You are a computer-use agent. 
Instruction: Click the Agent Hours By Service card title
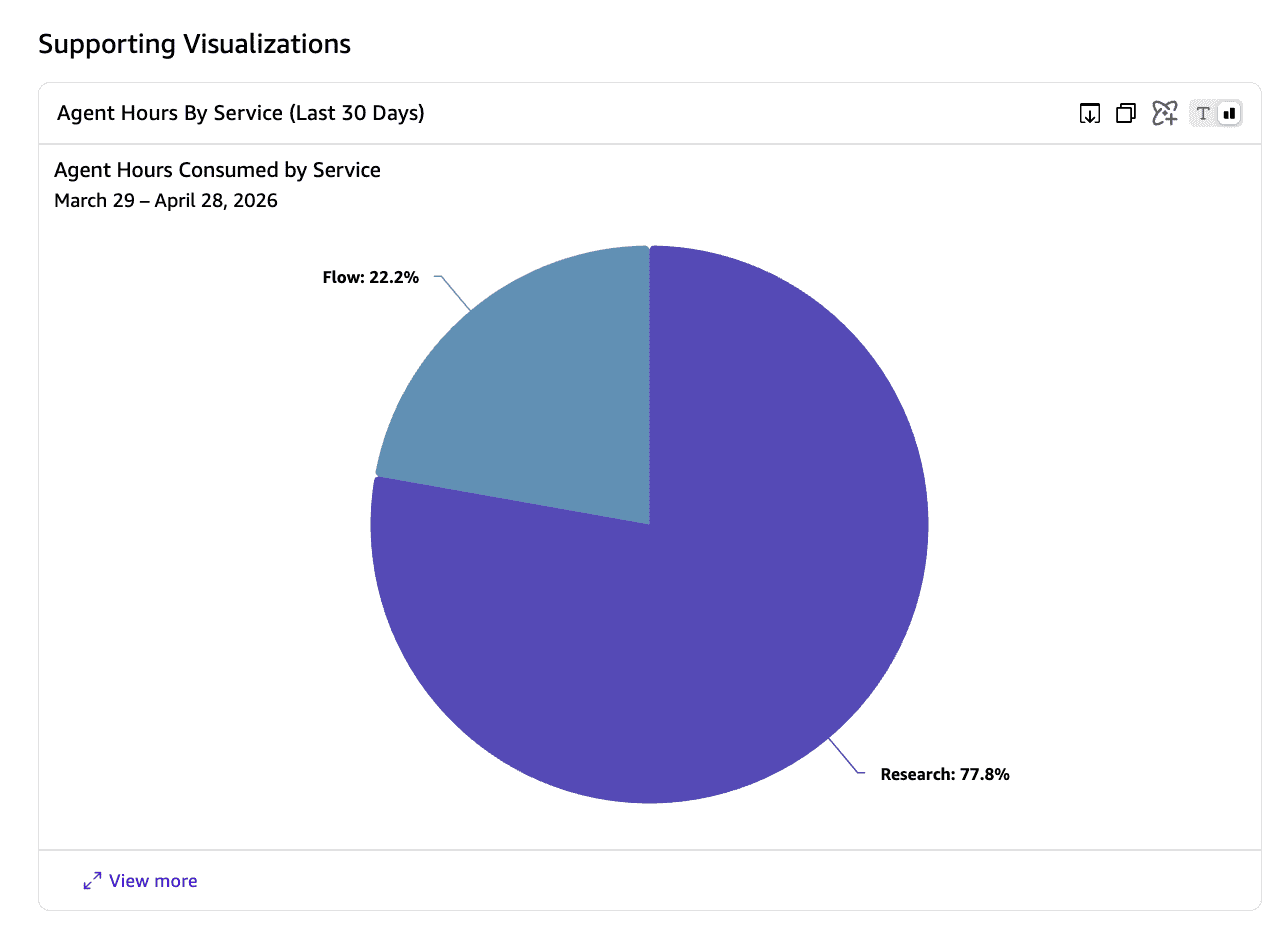[241, 113]
